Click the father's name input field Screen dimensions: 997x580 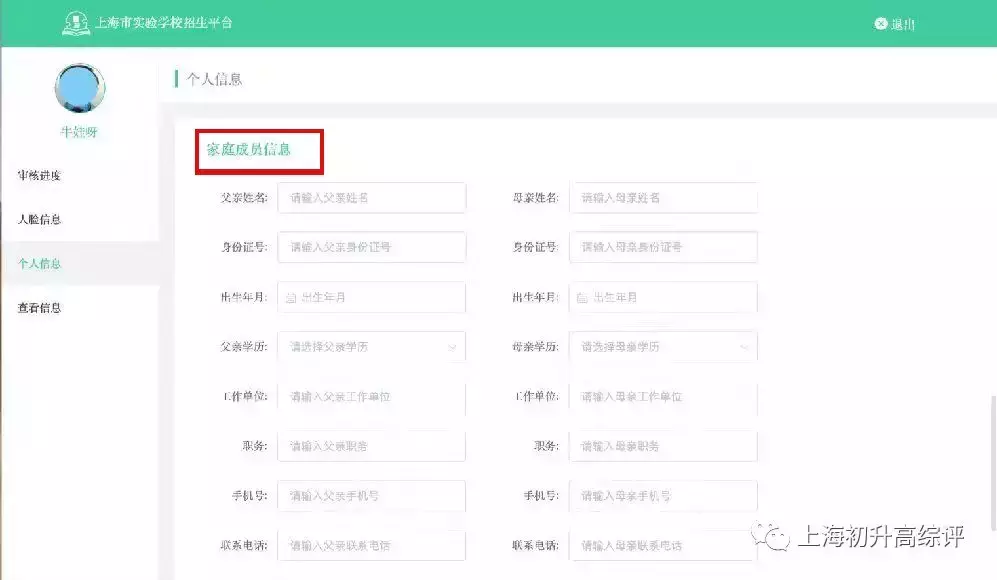(x=371, y=197)
